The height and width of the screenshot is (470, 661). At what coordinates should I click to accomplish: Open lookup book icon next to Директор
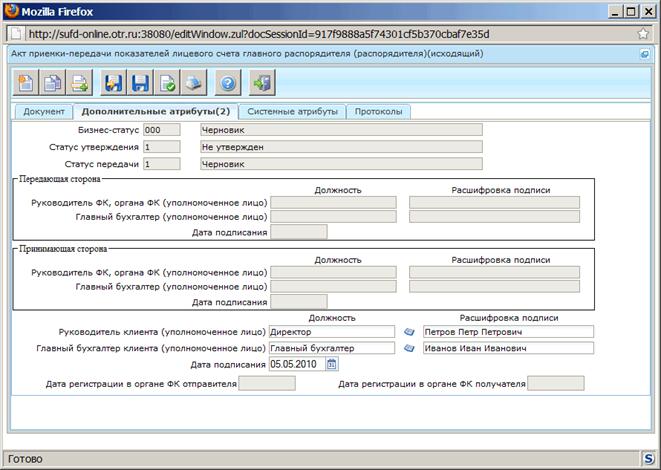[x=409, y=332]
